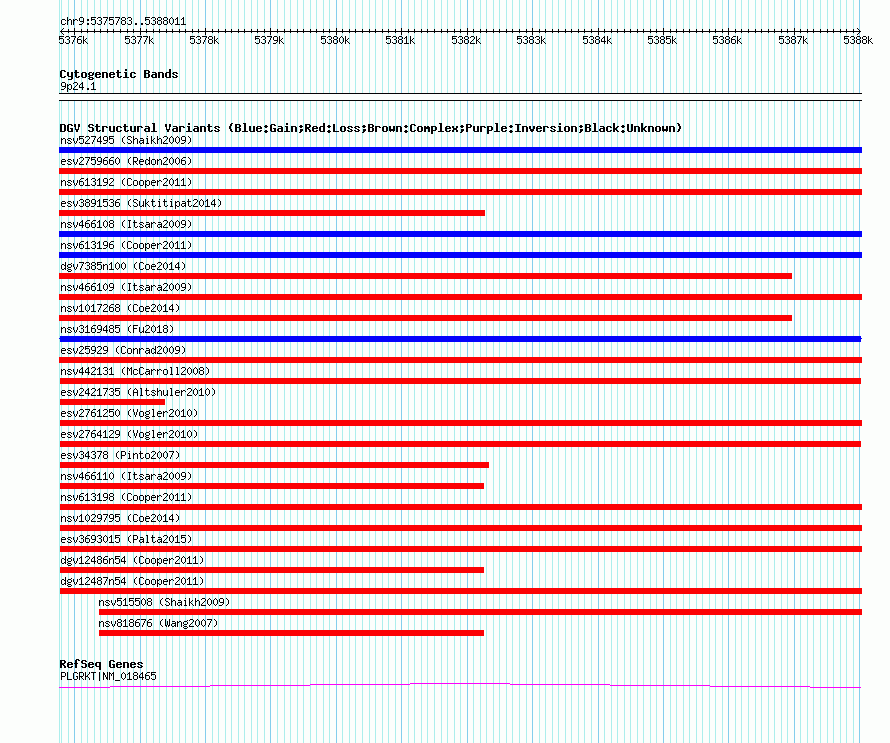The height and width of the screenshot is (743, 890).
Task: Click the nsv1029795 (Coe2014) label
Action: [120, 518]
